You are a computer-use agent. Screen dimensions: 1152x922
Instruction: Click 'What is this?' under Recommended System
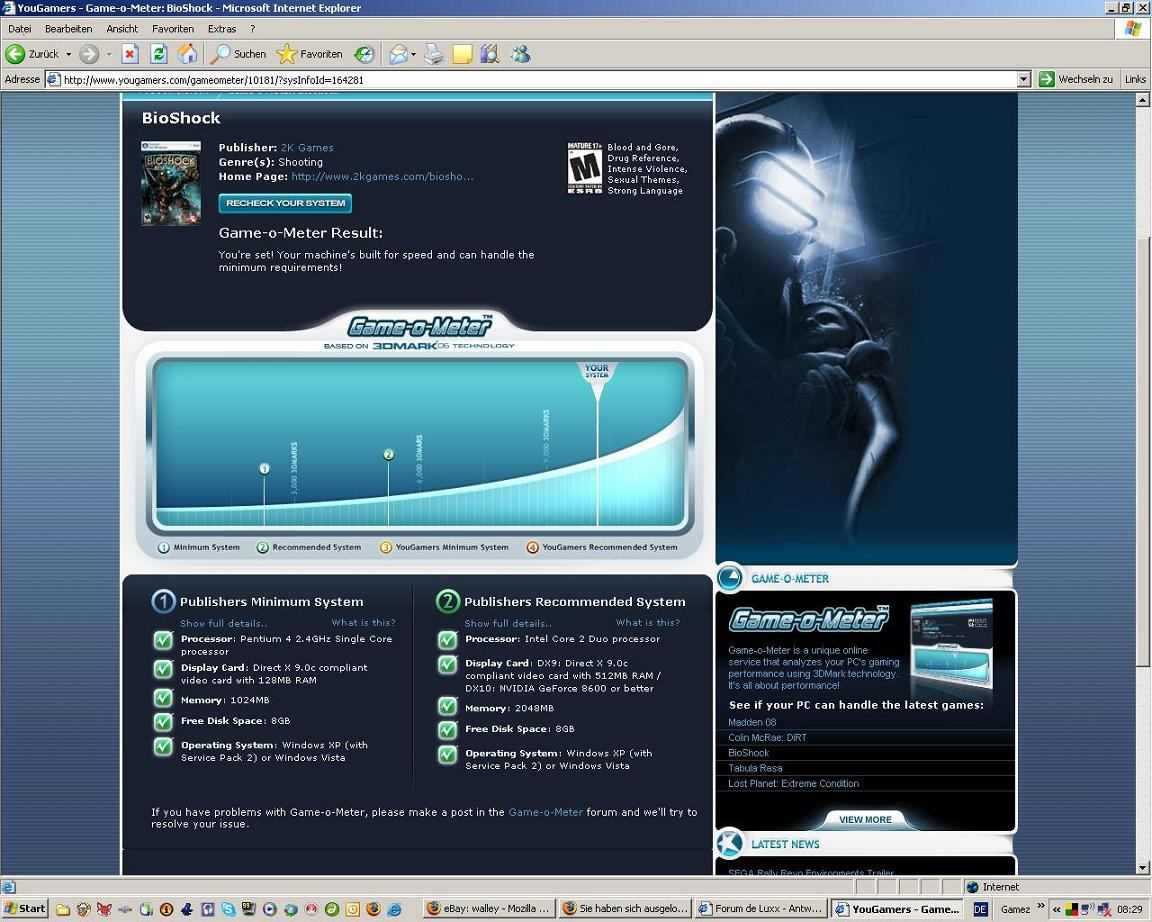(647, 622)
